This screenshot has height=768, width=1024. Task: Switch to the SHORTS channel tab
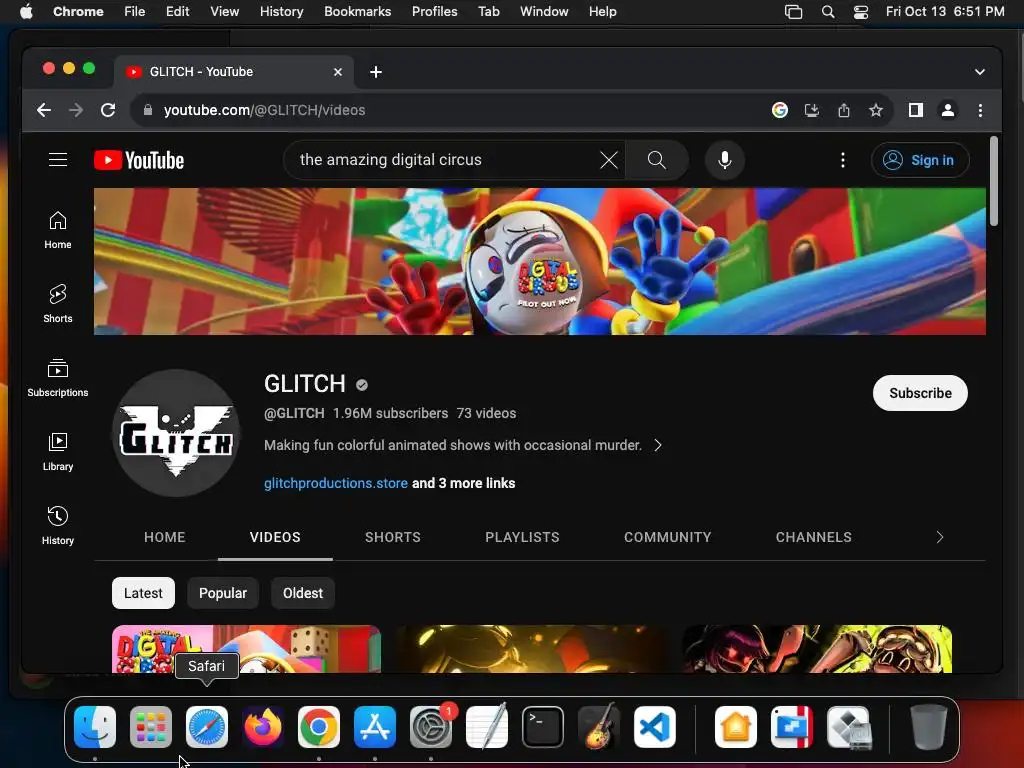coord(392,537)
